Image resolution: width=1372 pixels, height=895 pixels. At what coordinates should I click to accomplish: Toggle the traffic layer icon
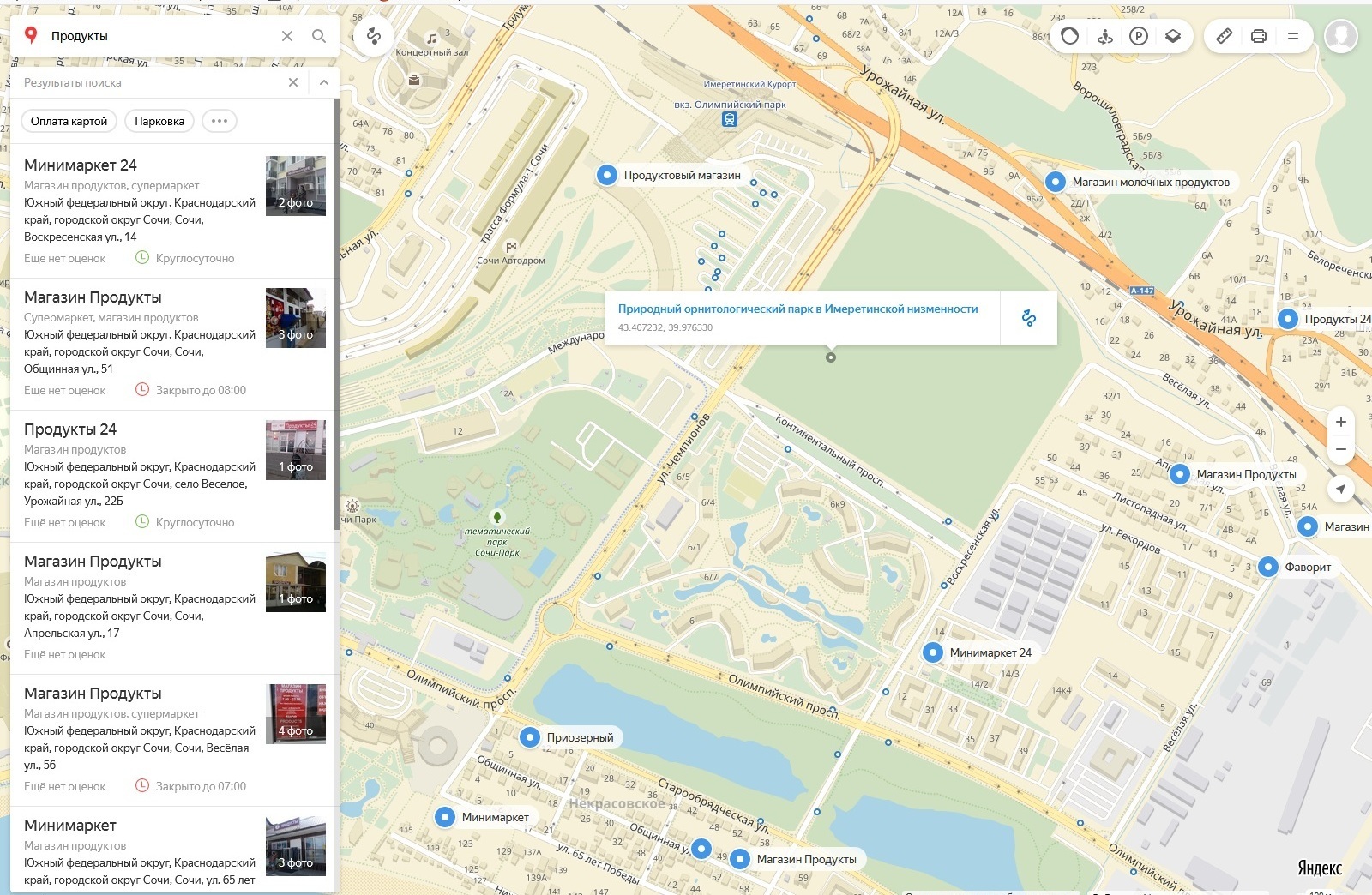(x=1069, y=36)
